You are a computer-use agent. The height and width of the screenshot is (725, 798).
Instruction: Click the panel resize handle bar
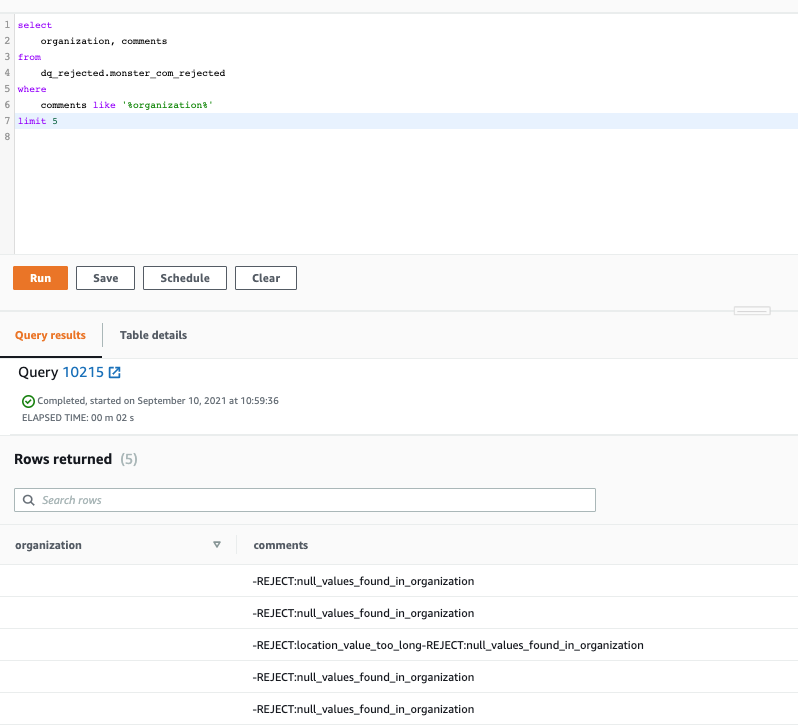pyautogui.click(x=752, y=311)
